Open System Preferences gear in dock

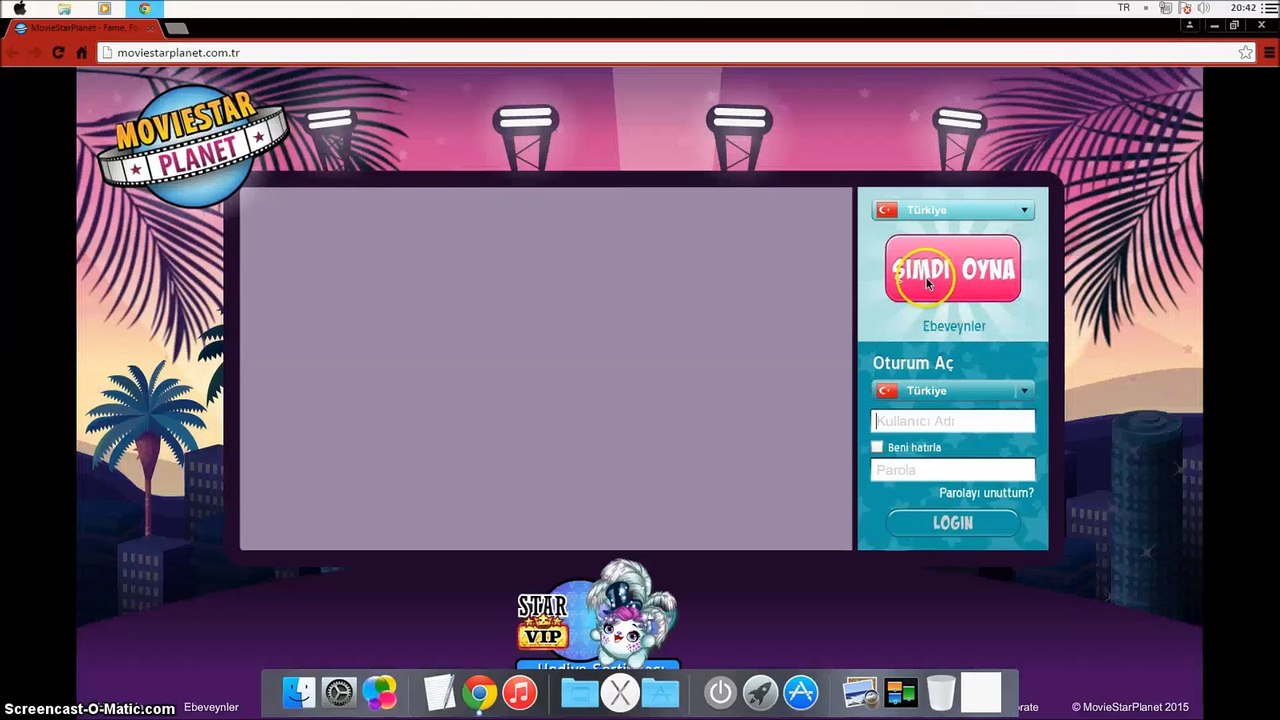point(339,692)
